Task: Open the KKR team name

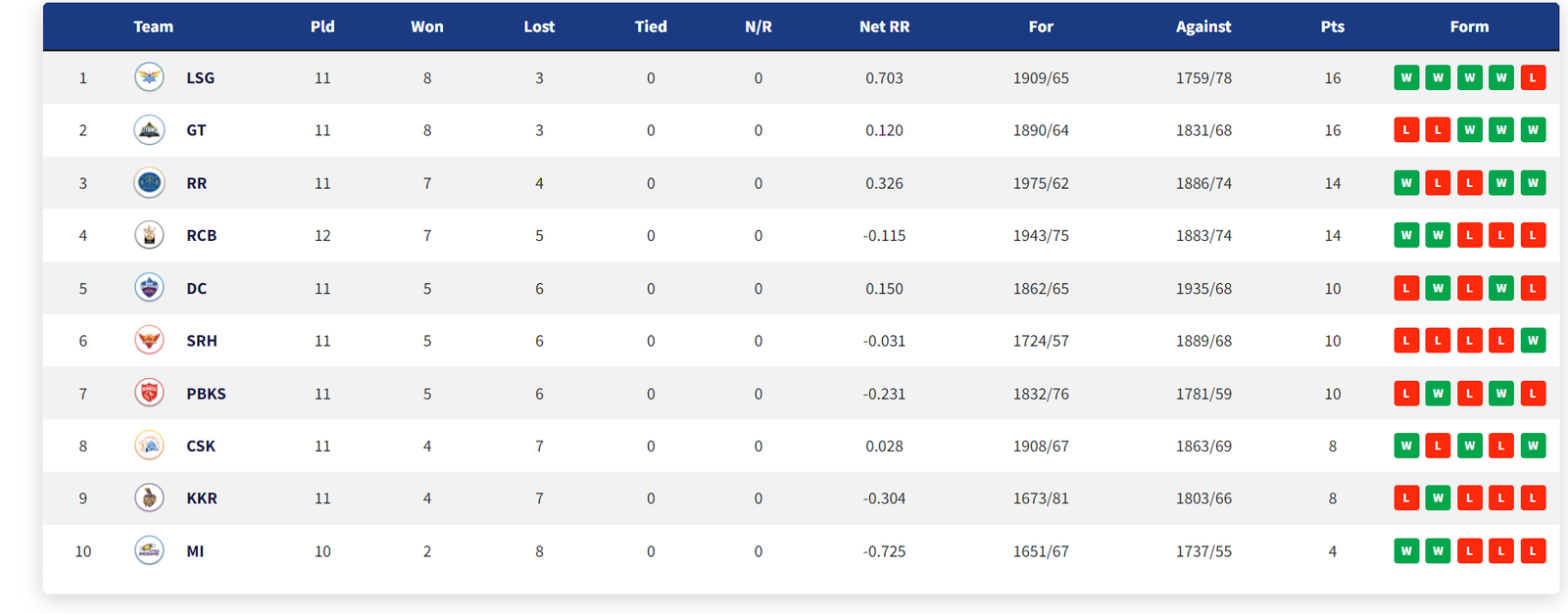Action: click(x=202, y=498)
